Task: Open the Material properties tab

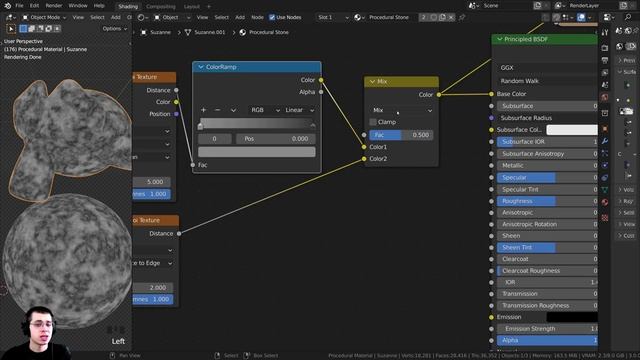Action: pyautogui.click(x=605, y=202)
